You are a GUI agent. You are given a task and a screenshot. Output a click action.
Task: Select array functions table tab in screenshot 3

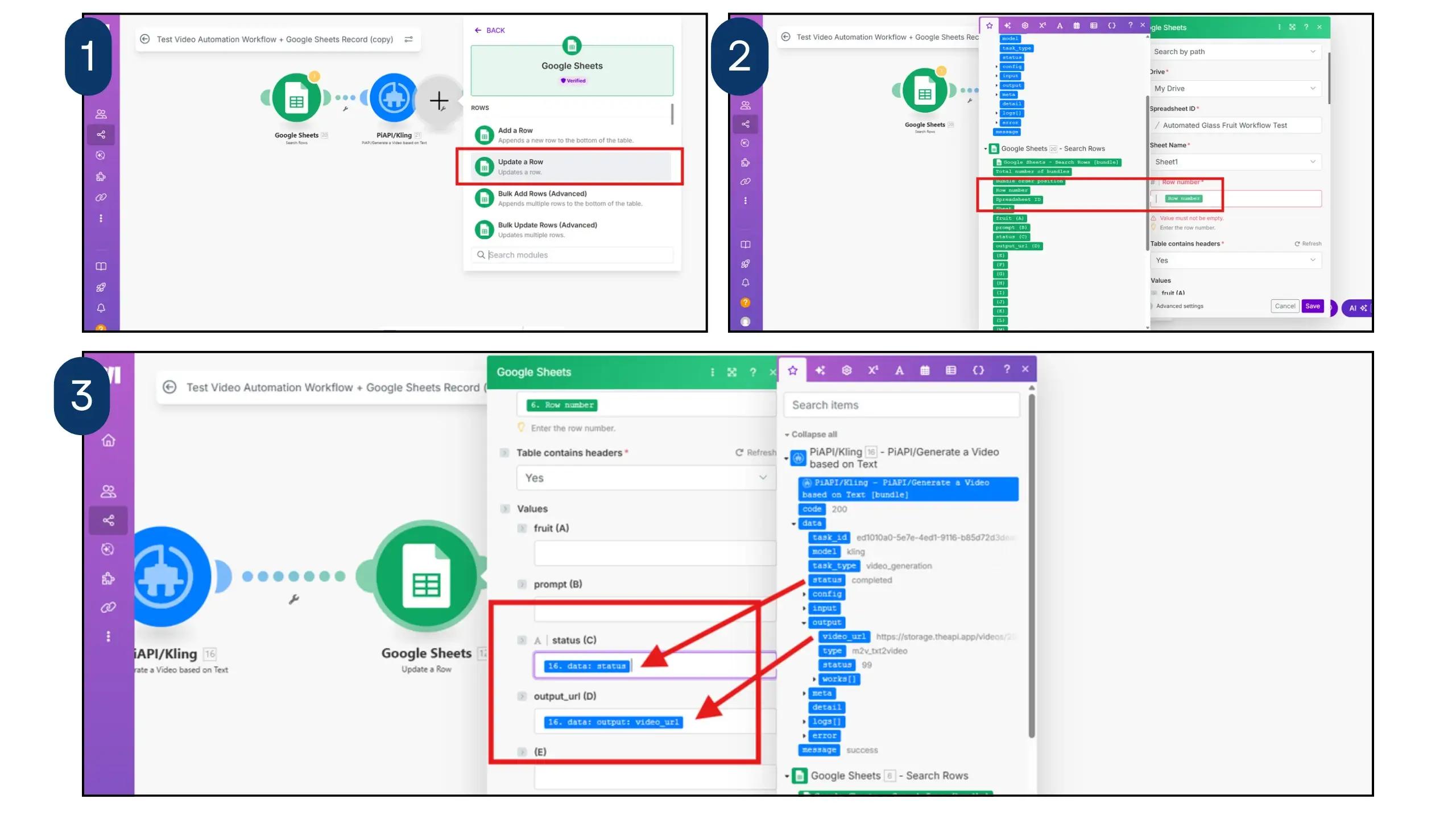tap(951, 370)
